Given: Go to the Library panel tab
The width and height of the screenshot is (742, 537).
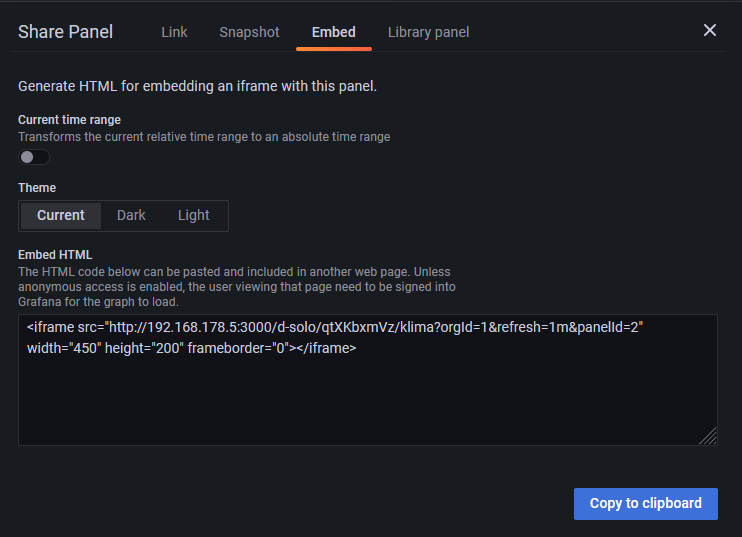Looking at the screenshot, I should pyautogui.click(x=428, y=32).
